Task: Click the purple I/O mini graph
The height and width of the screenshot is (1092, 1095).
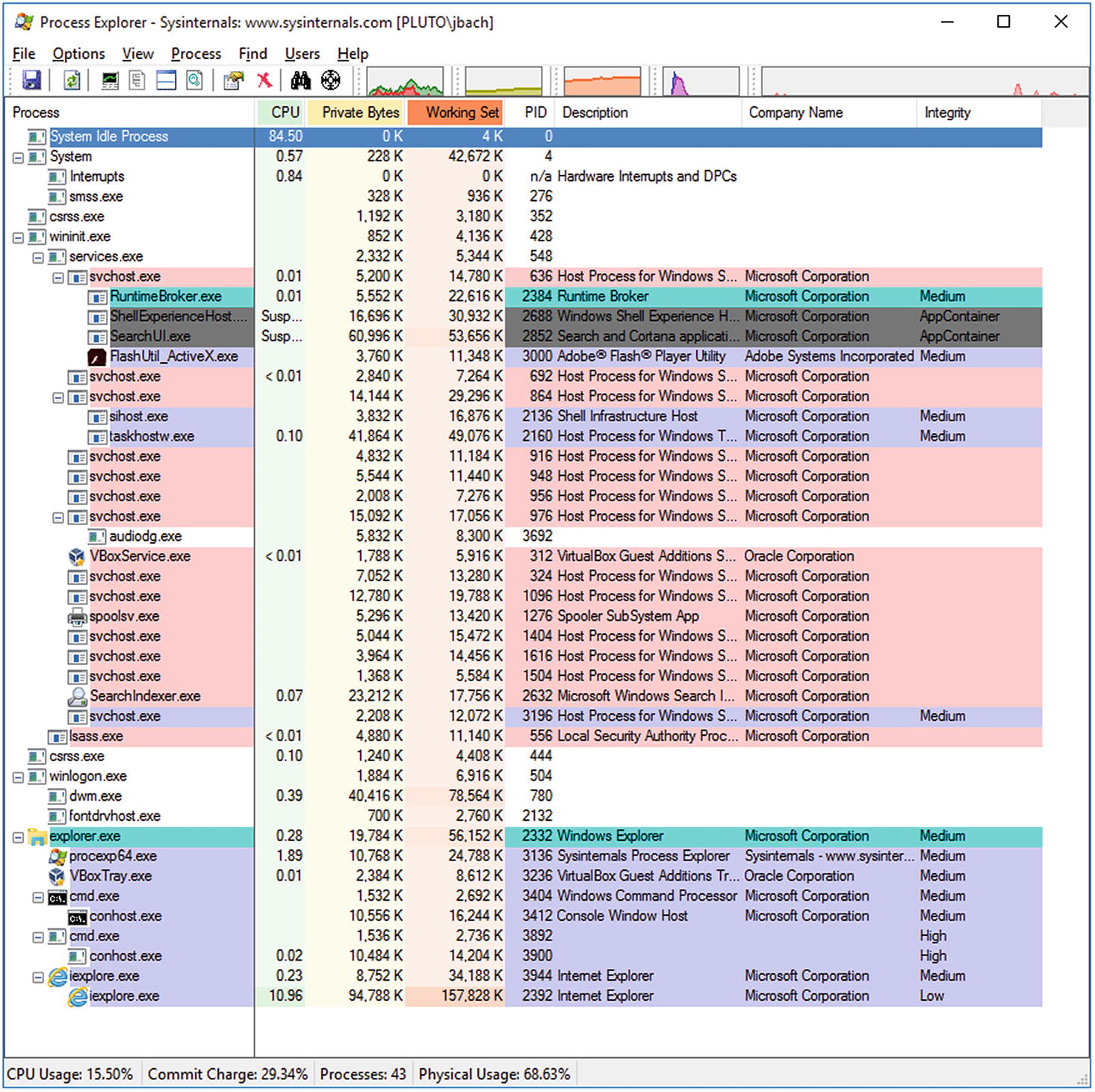Action: pos(701,81)
